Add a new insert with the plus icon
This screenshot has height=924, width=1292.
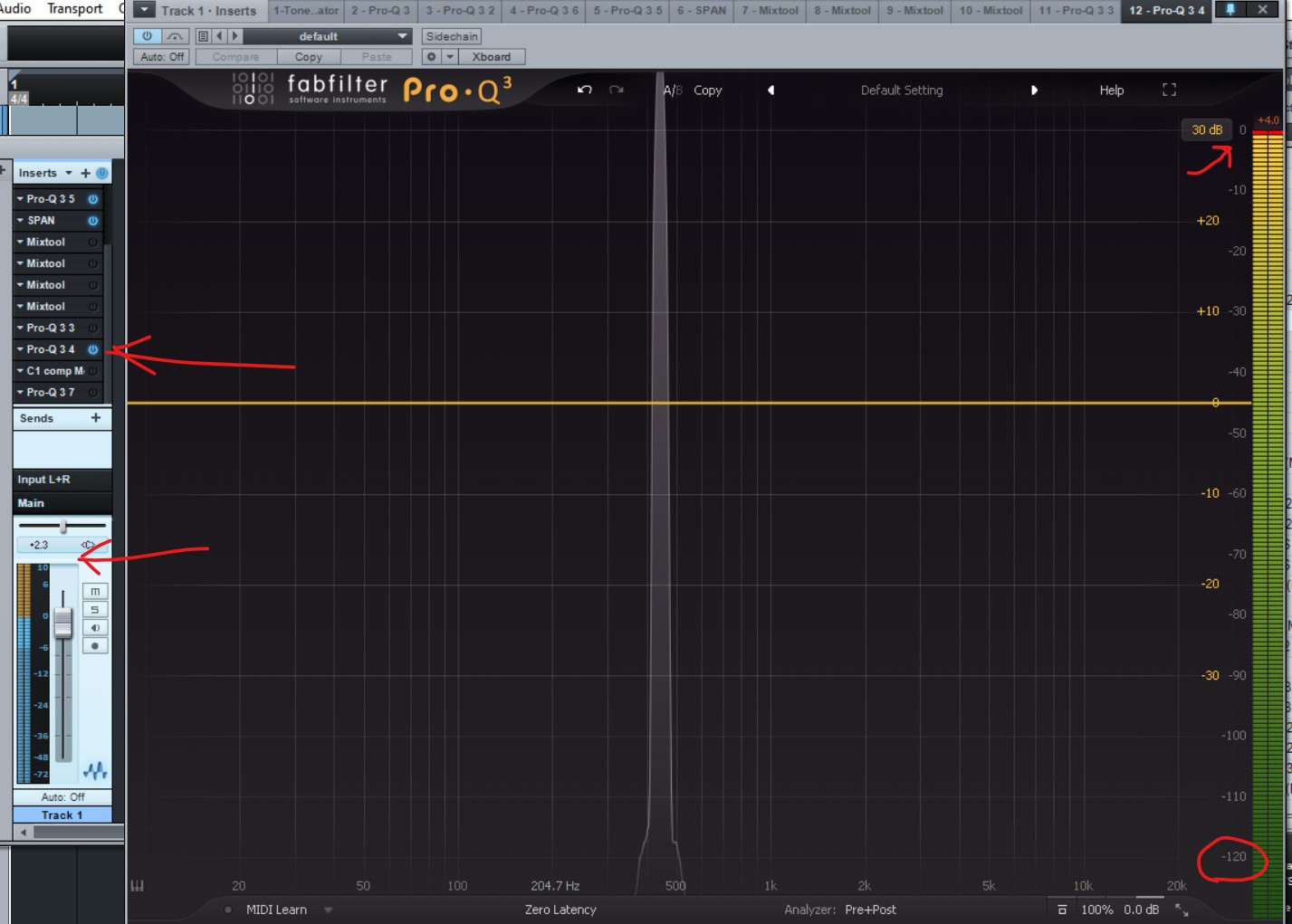click(85, 173)
